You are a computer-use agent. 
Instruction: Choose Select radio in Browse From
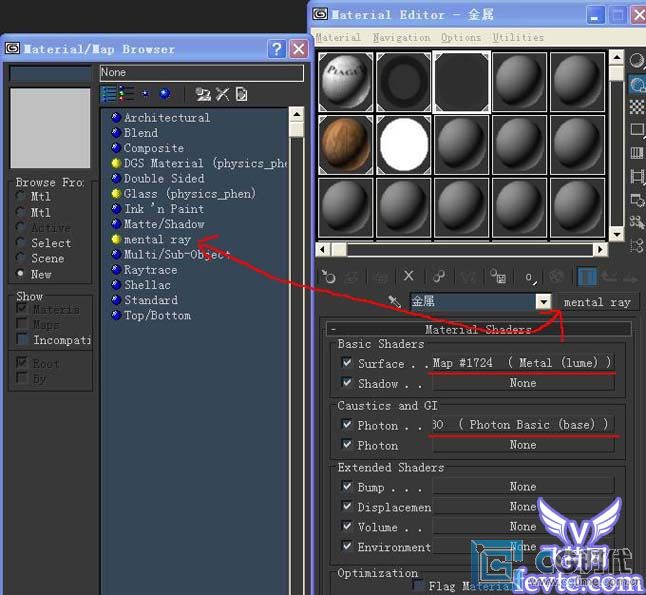(20, 242)
